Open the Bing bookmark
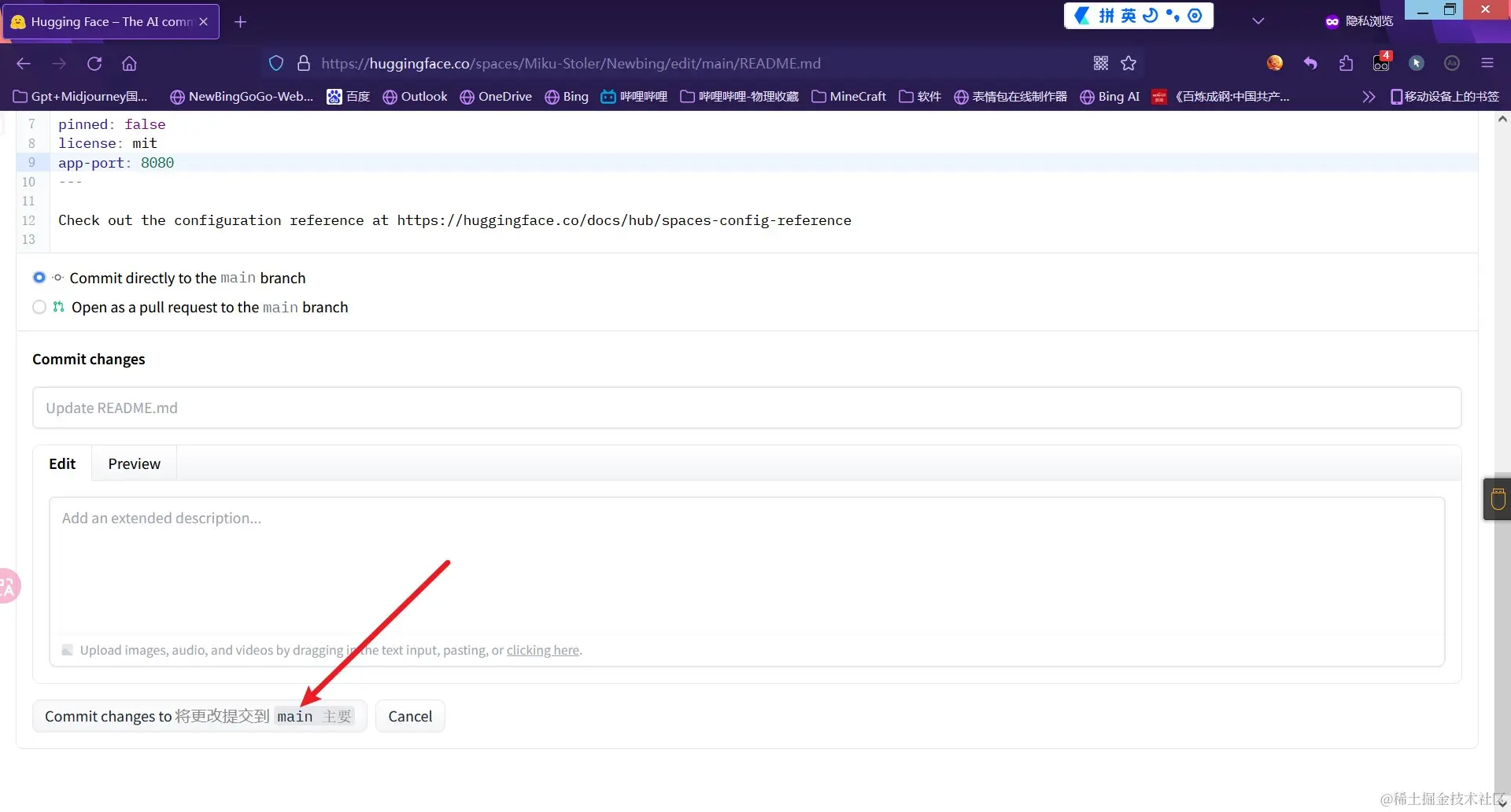The image size is (1511, 812). point(567,97)
